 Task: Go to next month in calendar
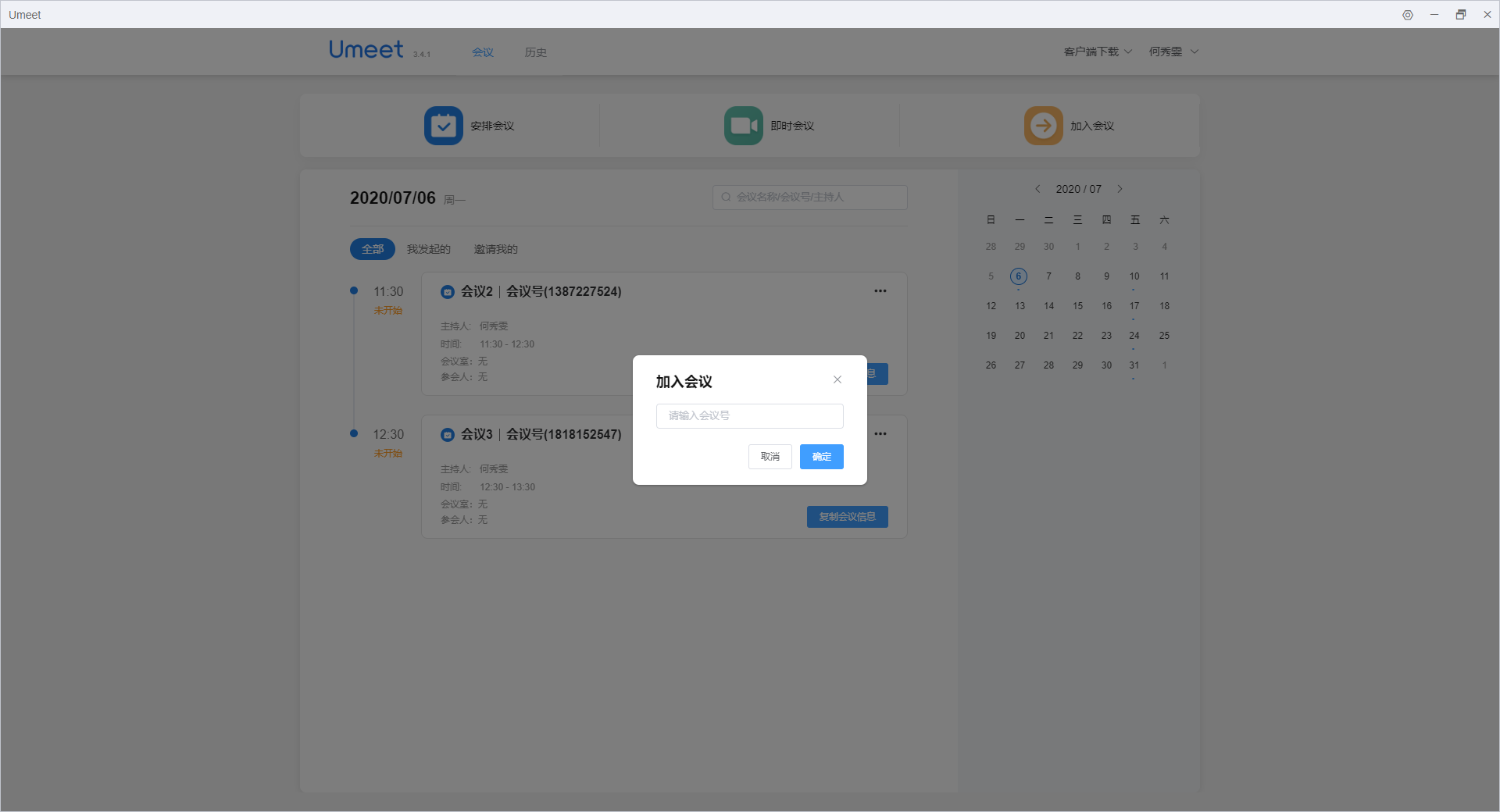(1120, 188)
